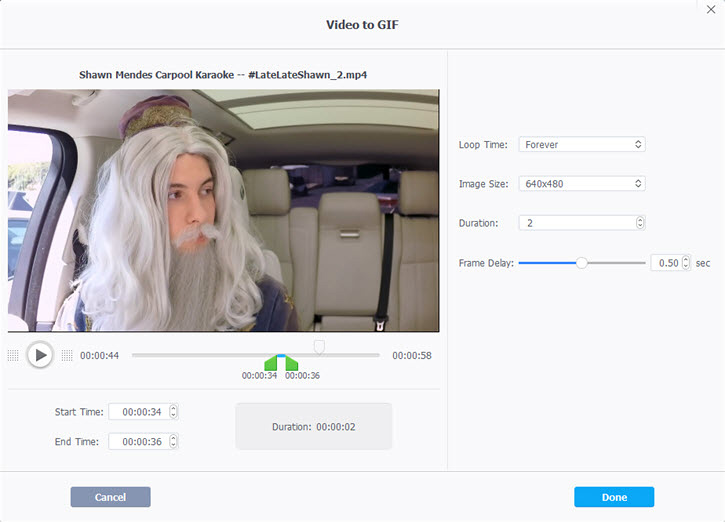Click the Start Time stepper arrows
Viewport: 725px width, 522px height.
[x=173, y=411]
